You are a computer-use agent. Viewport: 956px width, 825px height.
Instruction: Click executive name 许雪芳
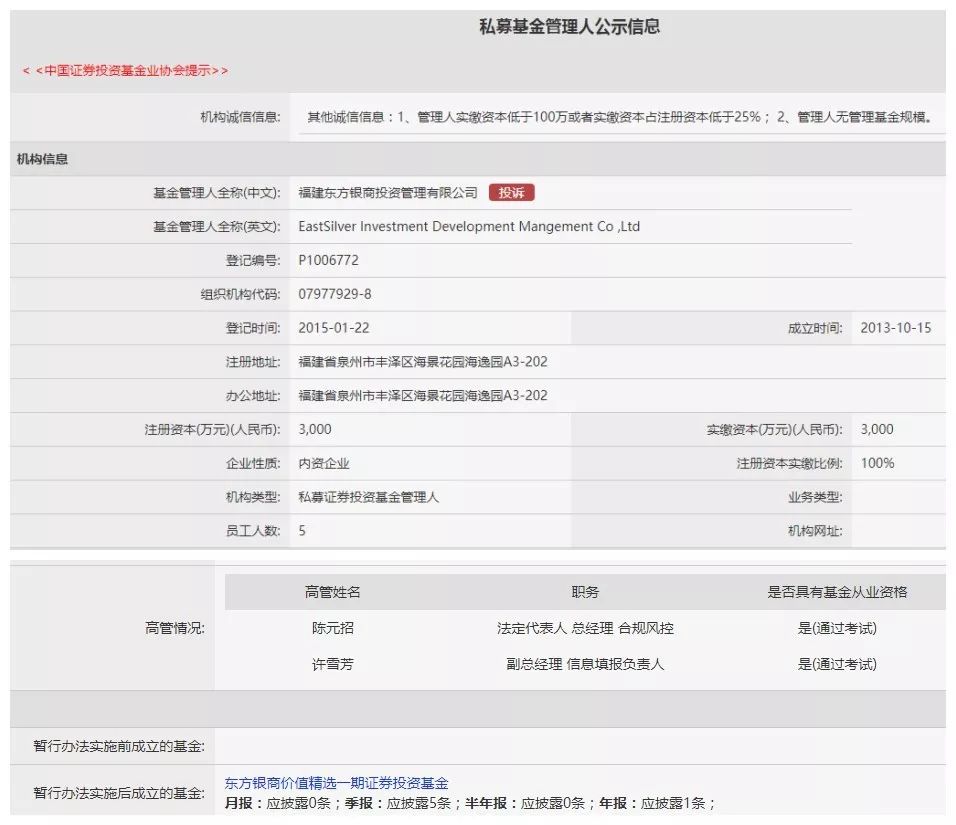click(x=332, y=664)
